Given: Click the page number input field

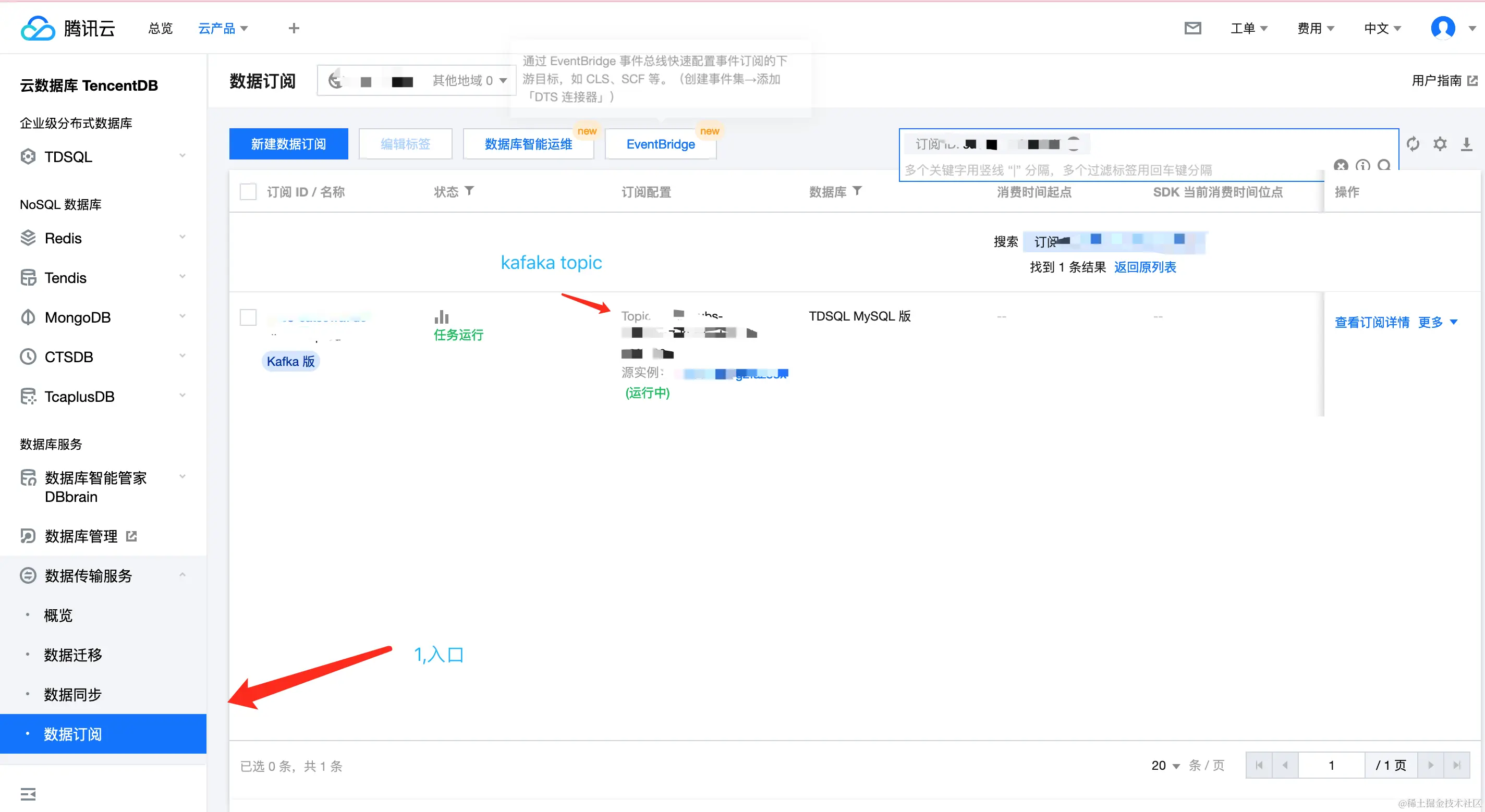Looking at the screenshot, I should tap(1331, 765).
